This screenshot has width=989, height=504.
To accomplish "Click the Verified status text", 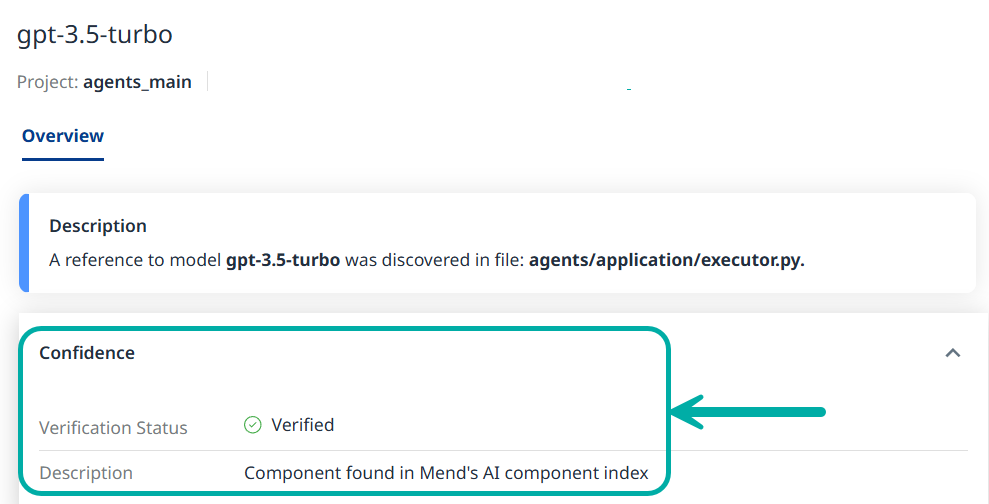I will (x=302, y=425).
